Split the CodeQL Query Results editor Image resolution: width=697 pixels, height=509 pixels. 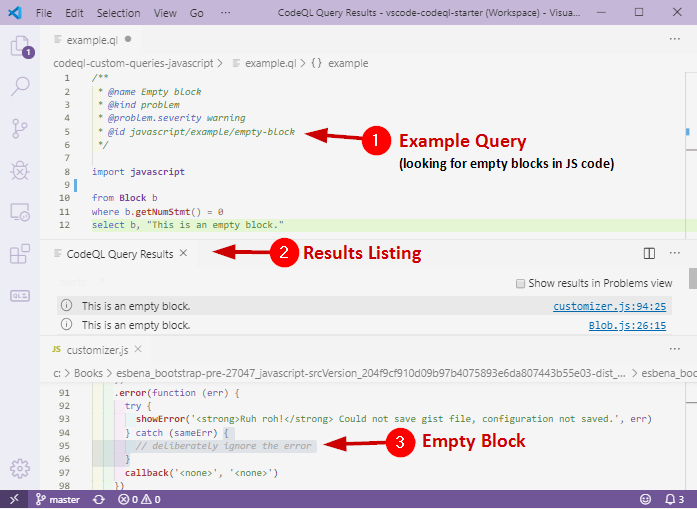(649, 253)
